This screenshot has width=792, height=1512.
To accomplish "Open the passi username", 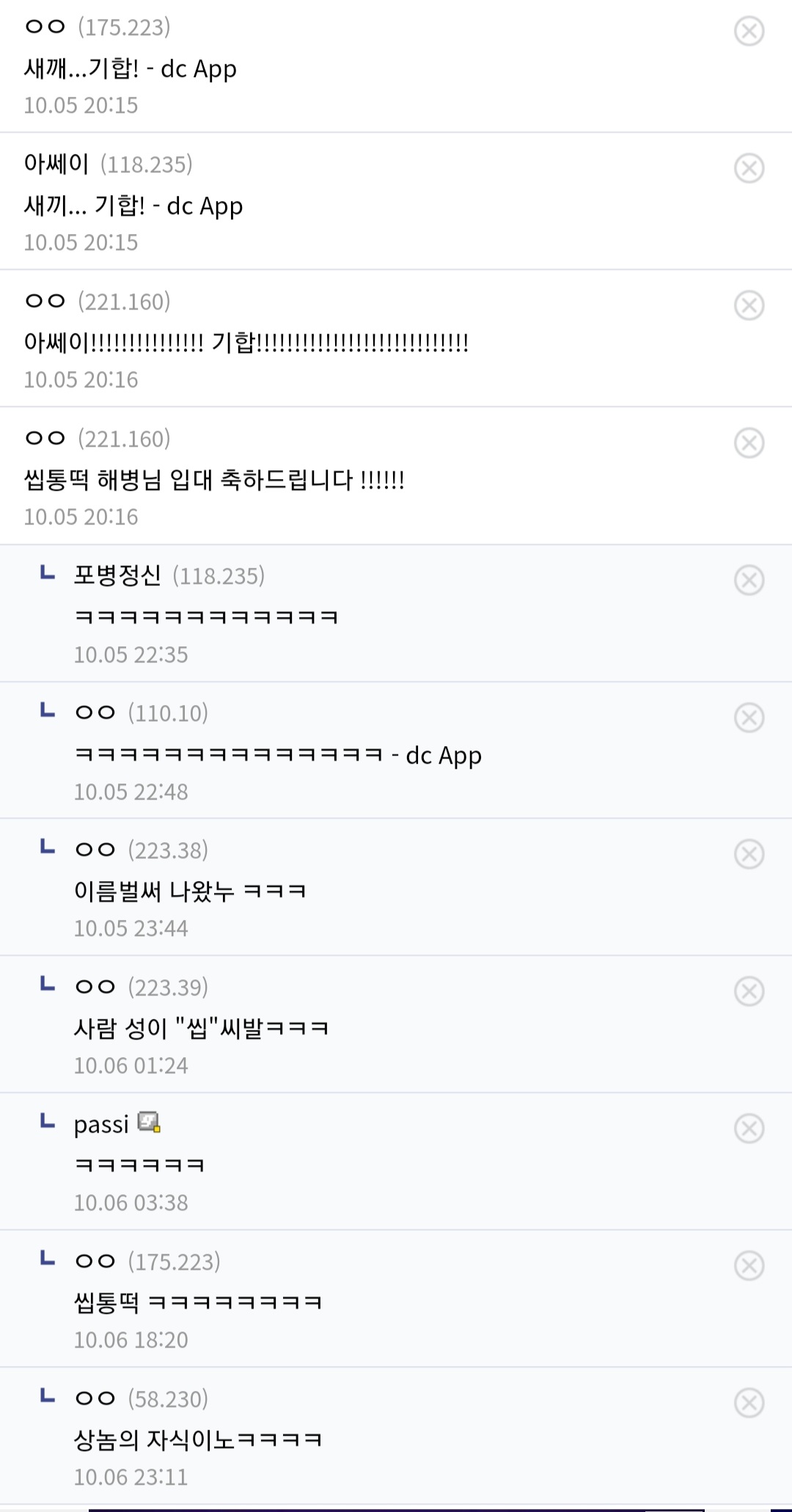I will tap(101, 1124).
